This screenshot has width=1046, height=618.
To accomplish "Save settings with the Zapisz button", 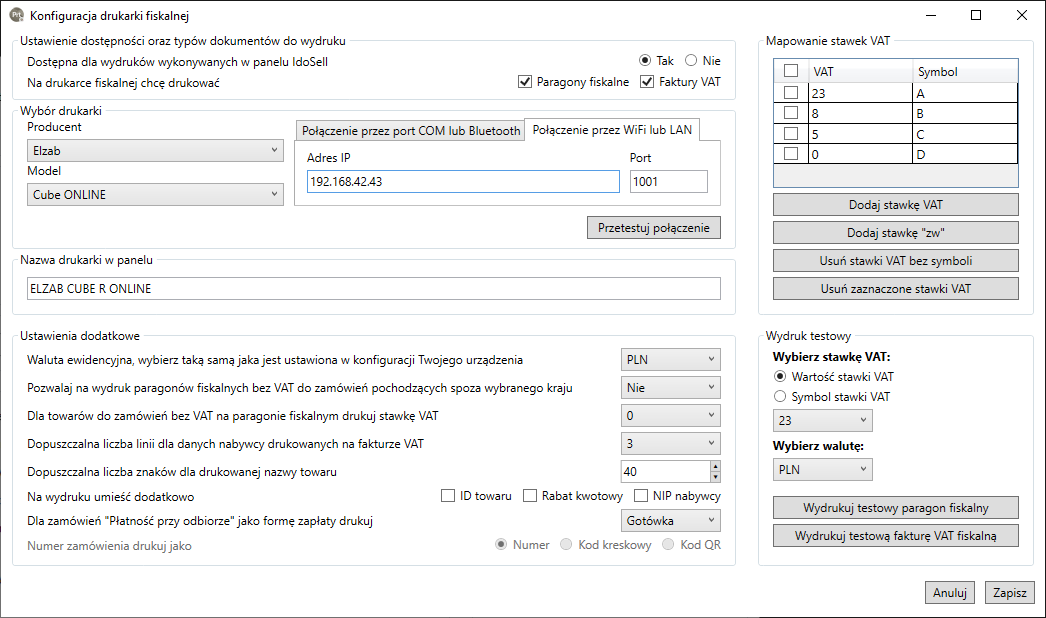I will click(x=1009, y=592).
